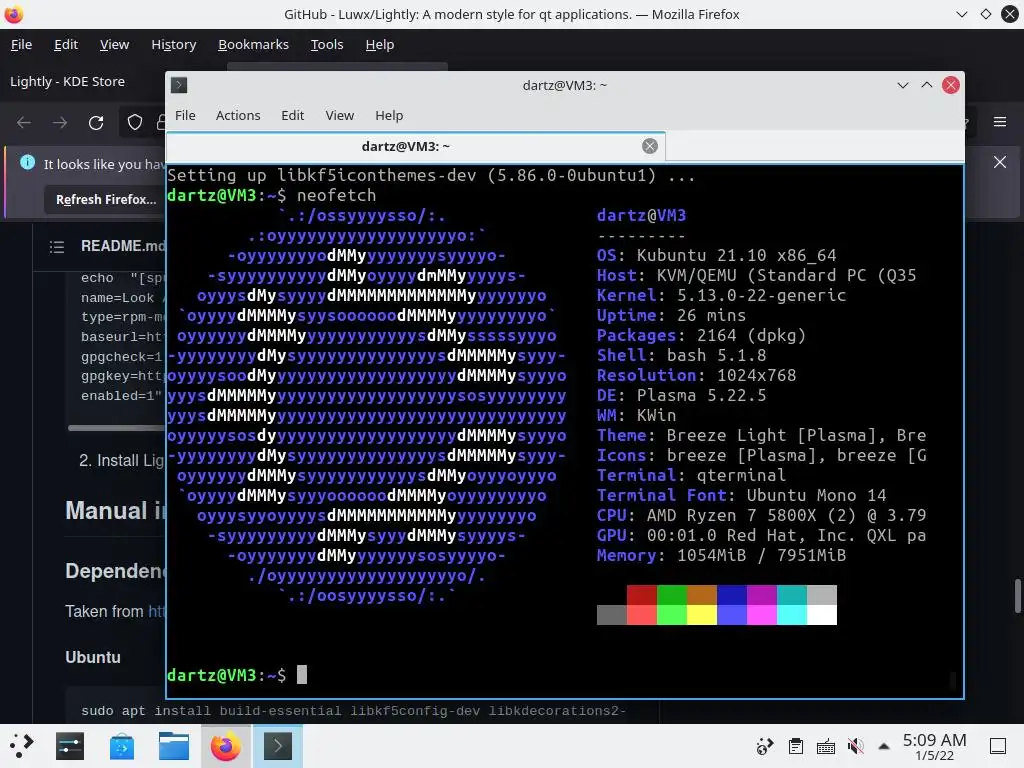Click 'Terminal Font: Ubuntu Mono 14' line

(x=741, y=496)
